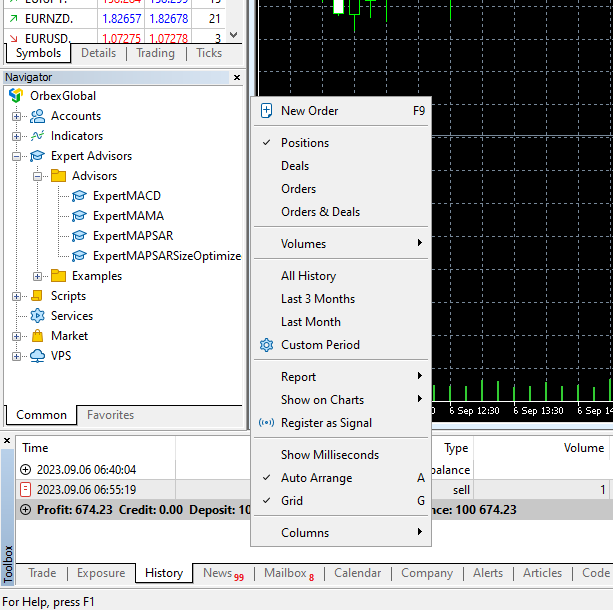613x610 pixels.
Task: Open the Volumes submenu
Action: point(341,244)
